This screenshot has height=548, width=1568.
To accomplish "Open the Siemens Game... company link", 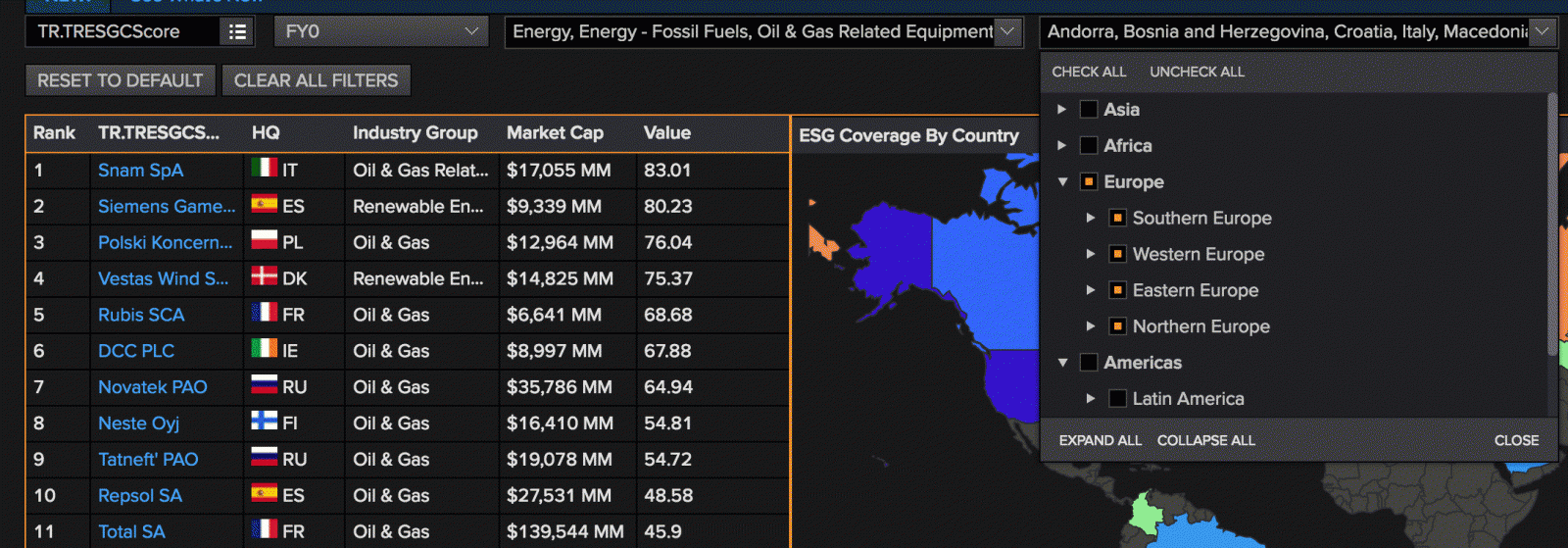I will coord(167,206).
